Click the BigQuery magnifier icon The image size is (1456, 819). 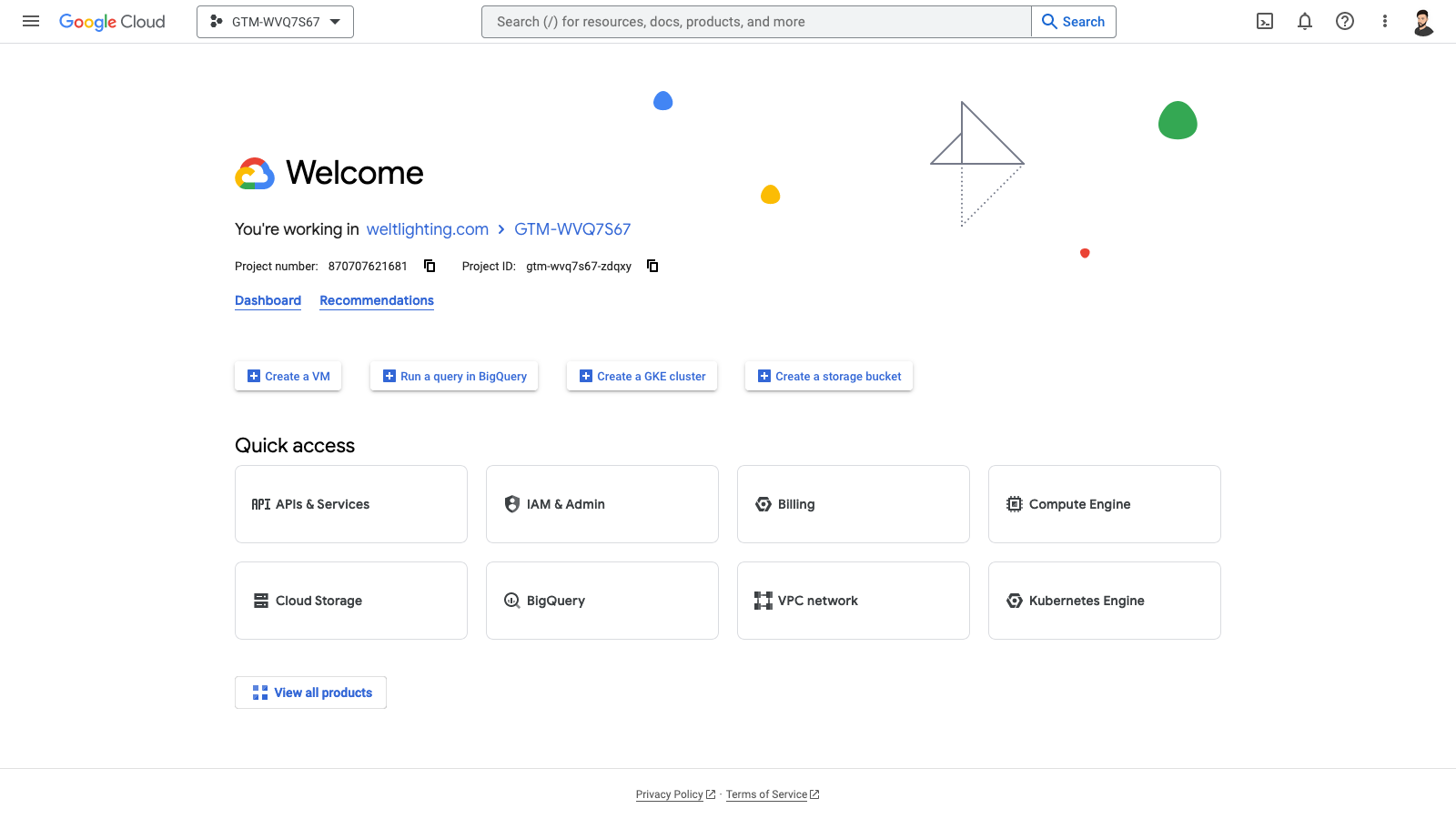tap(512, 601)
